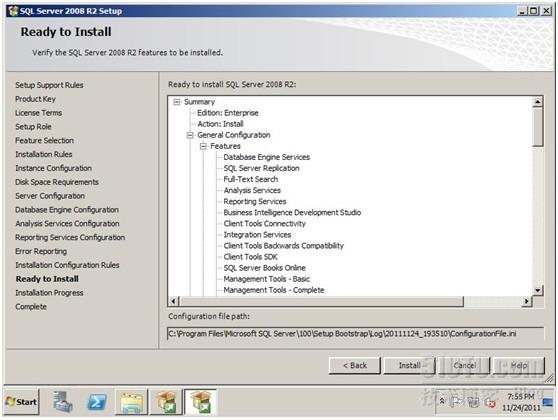The height and width of the screenshot is (420, 558).
Task: Click the summary list scroll up arrow
Action: point(538,102)
